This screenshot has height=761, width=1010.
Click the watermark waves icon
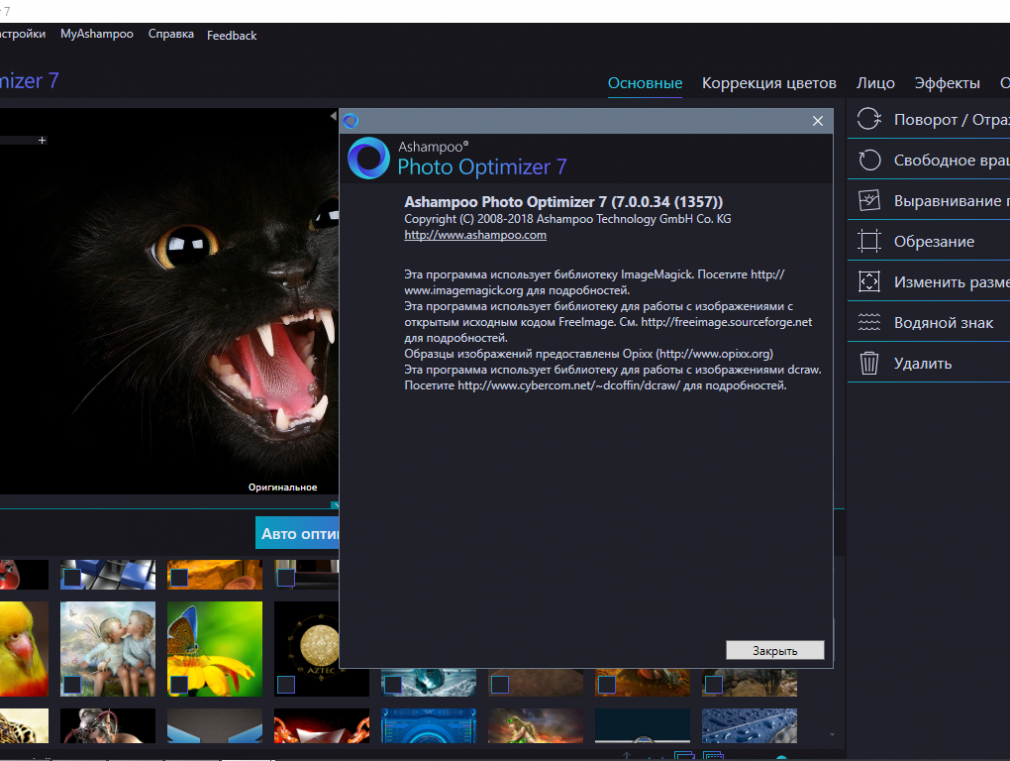click(869, 322)
